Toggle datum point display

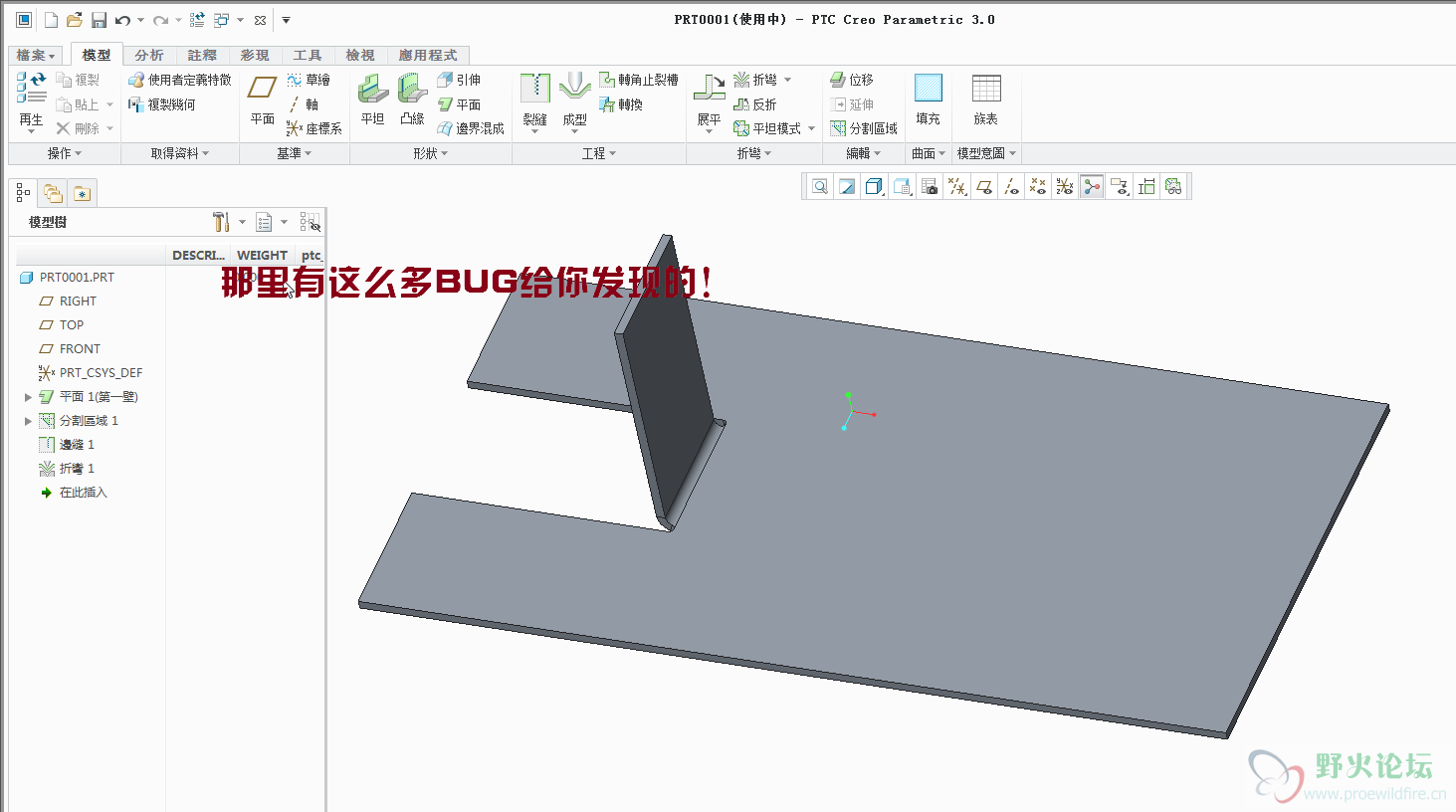[x=1038, y=186]
